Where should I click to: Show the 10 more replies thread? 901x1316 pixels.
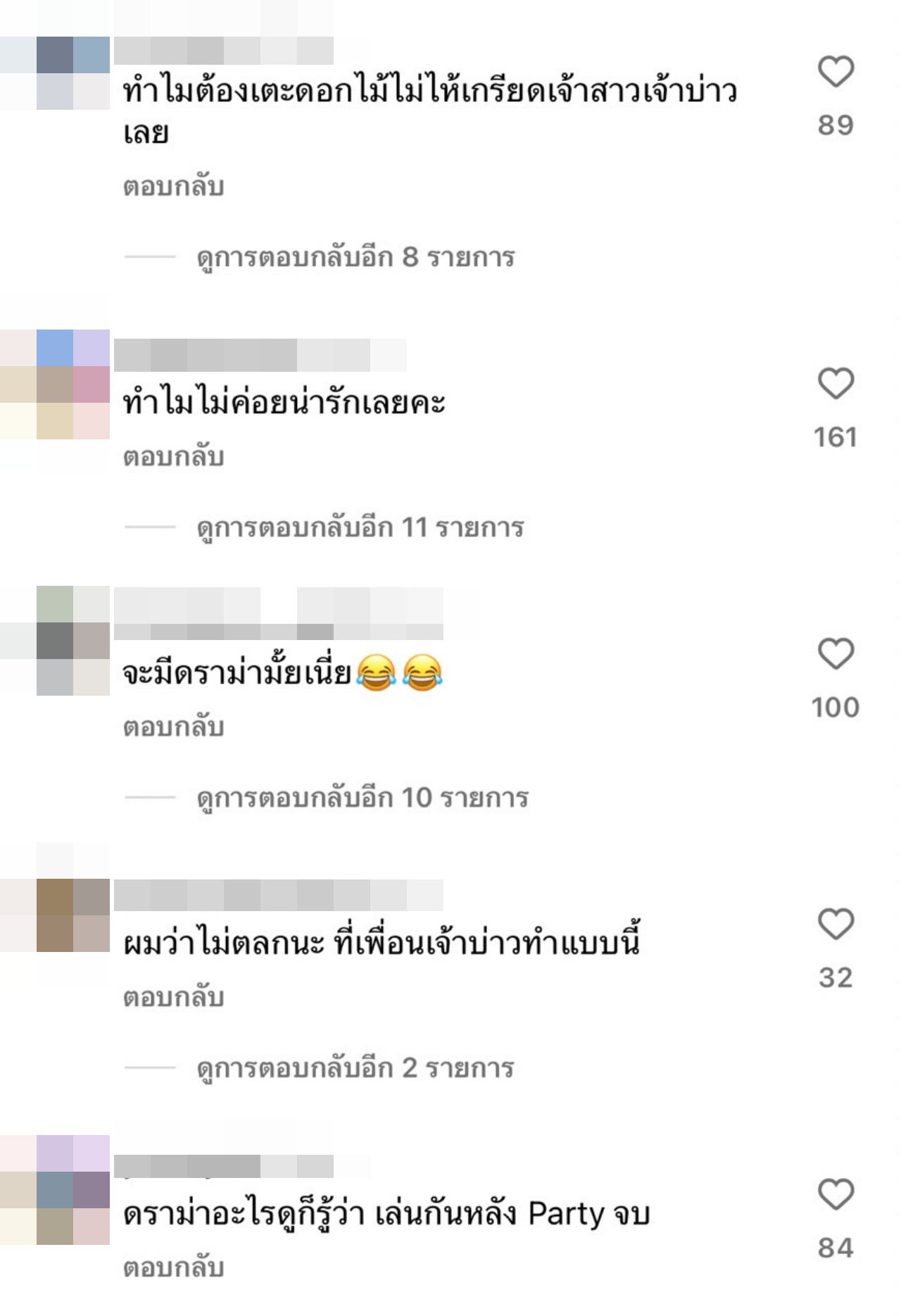363,798
